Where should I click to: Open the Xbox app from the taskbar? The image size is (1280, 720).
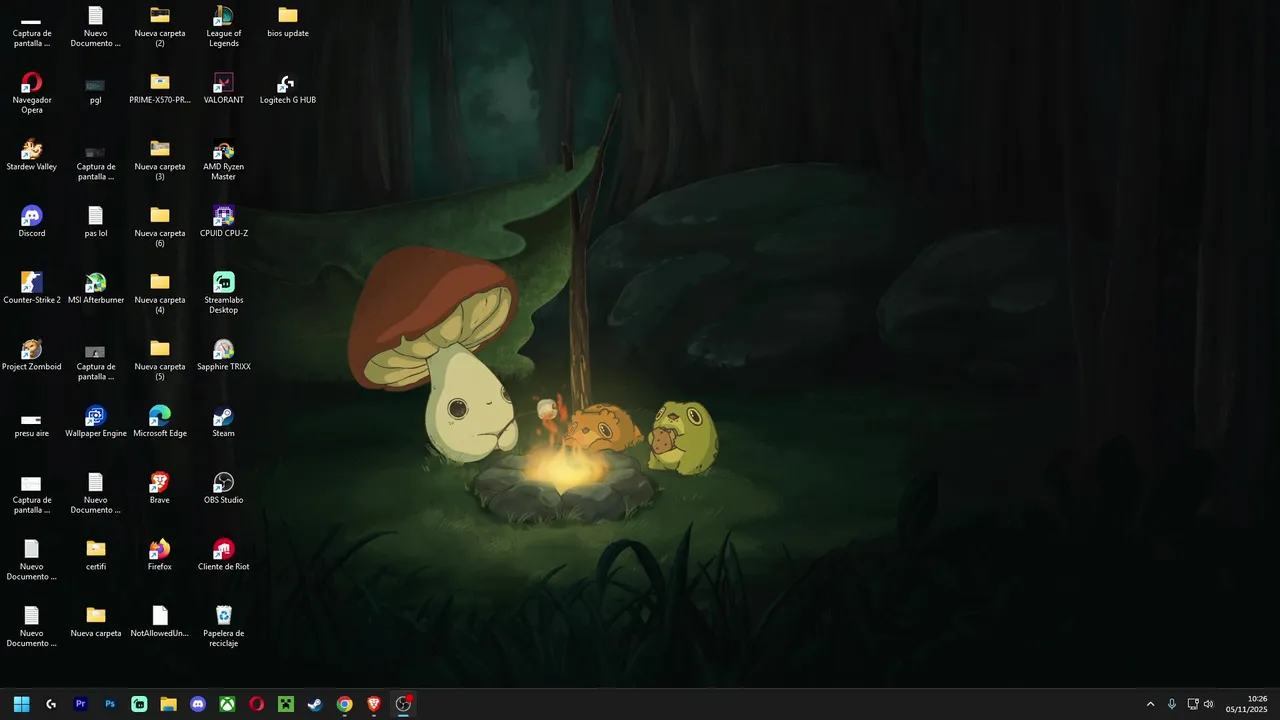pyautogui.click(x=227, y=704)
